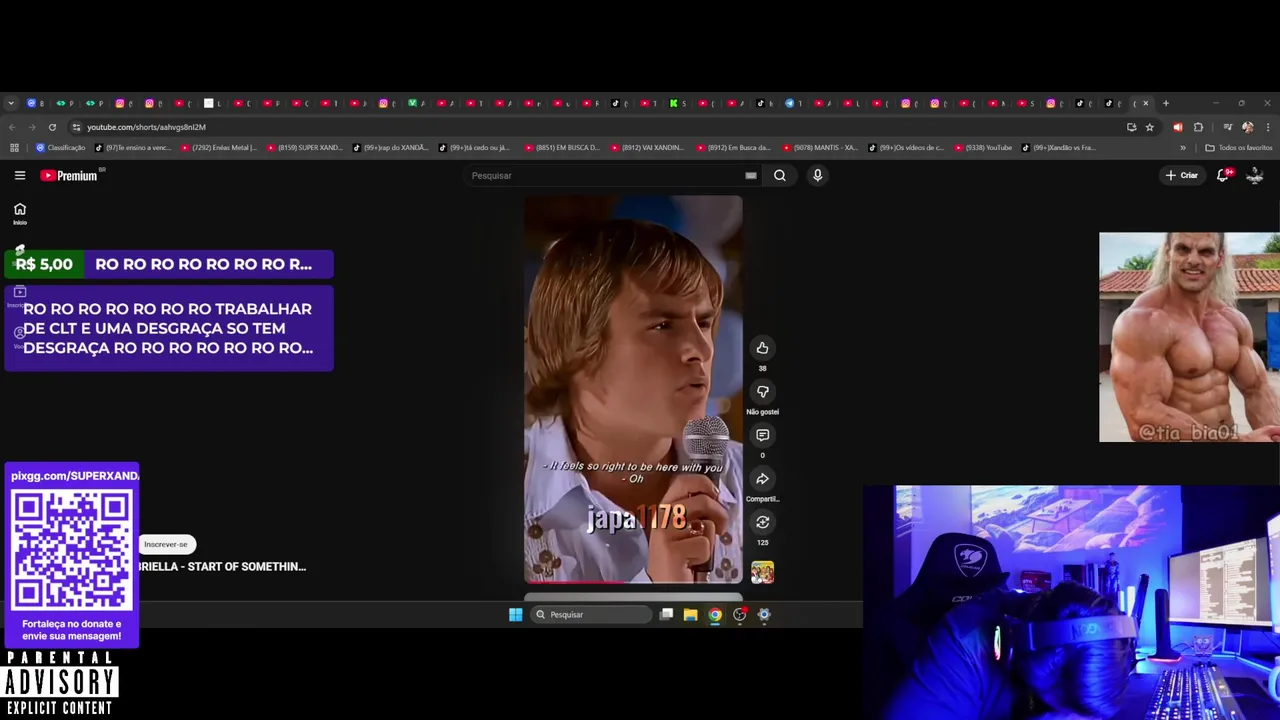1280x720 pixels.
Task: Dislike the Short via Não gostei
Action: [x=762, y=392]
